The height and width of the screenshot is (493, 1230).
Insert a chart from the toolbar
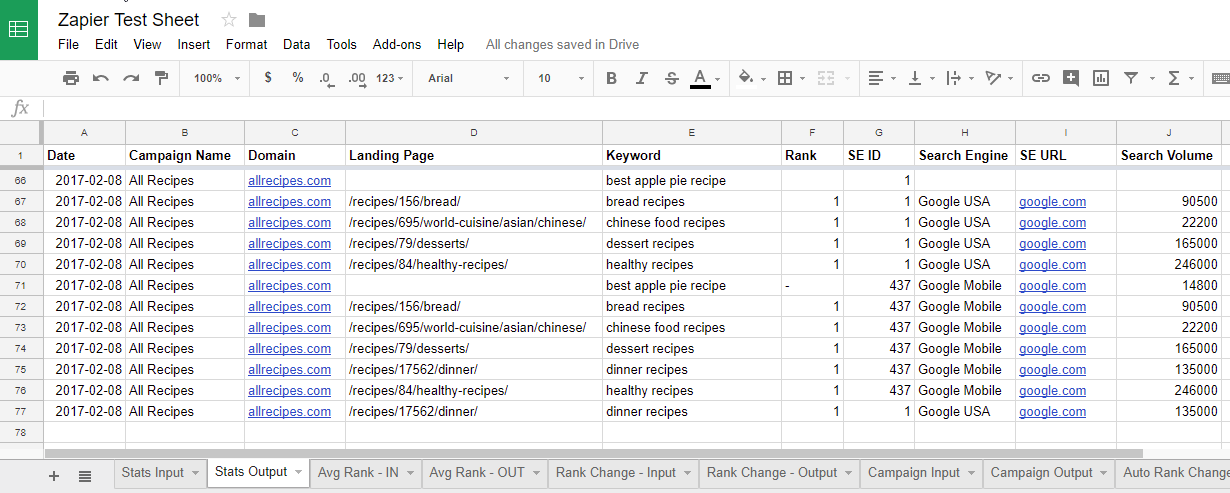coord(1101,78)
